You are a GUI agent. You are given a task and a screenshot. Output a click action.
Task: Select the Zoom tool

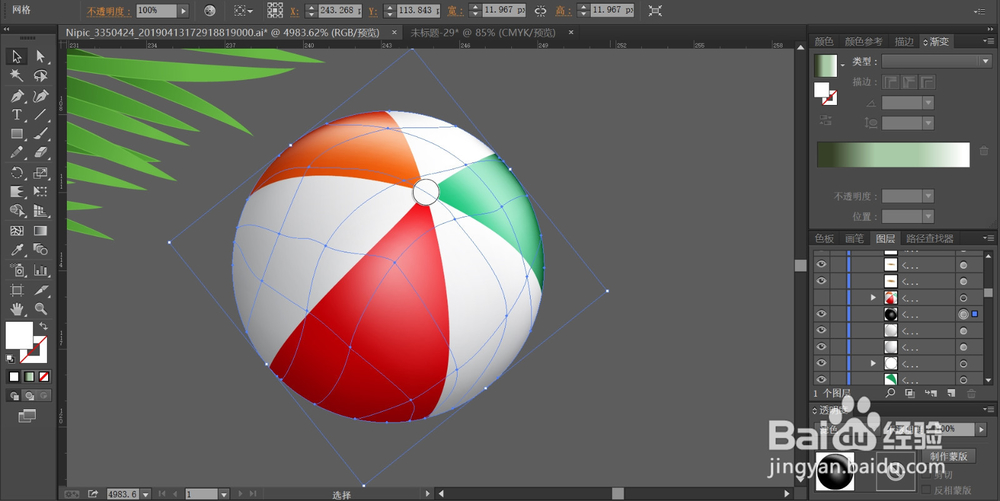pyautogui.click(x=41, y=309)
